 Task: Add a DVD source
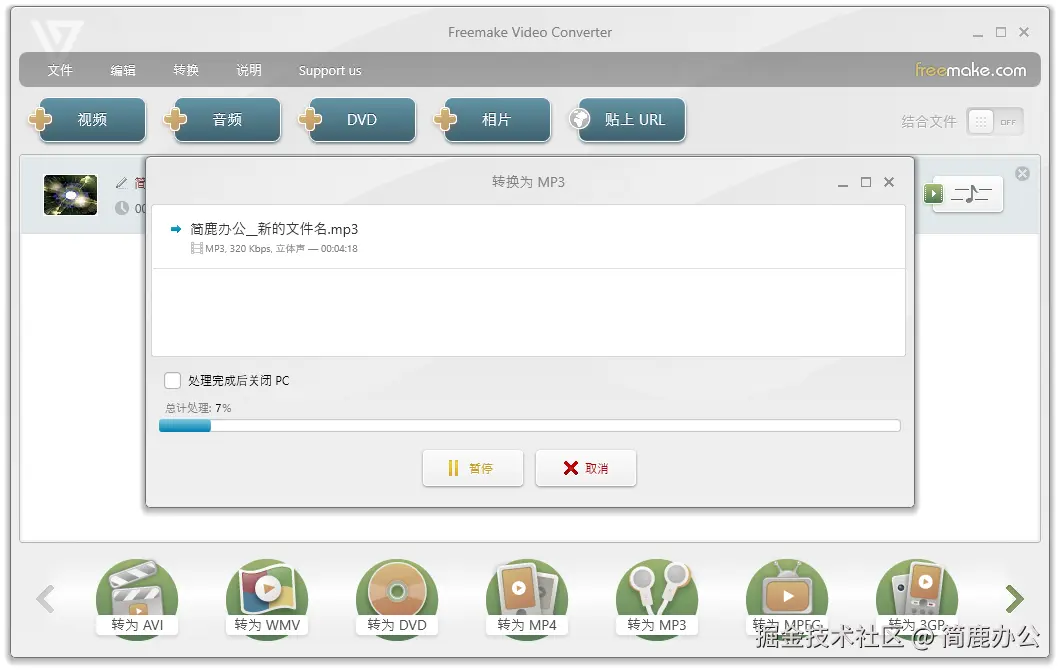[x=357, y=120]
